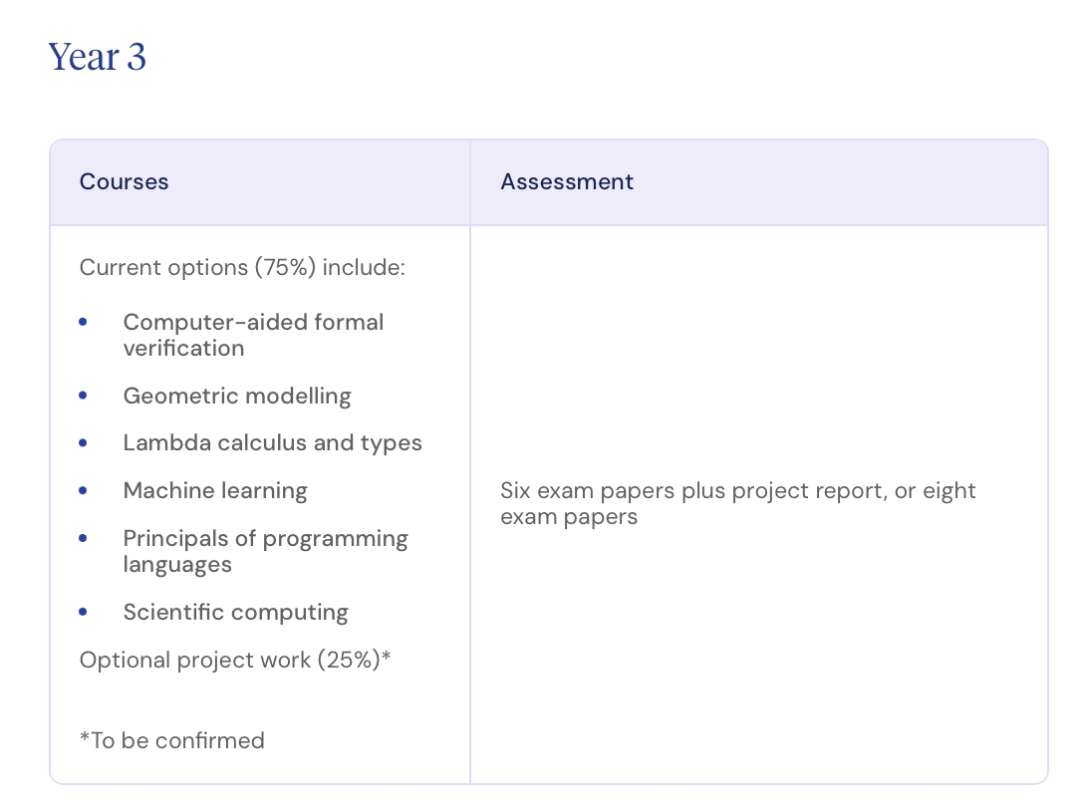
Task: Click the Courses column header
Action: pos(124,182)
